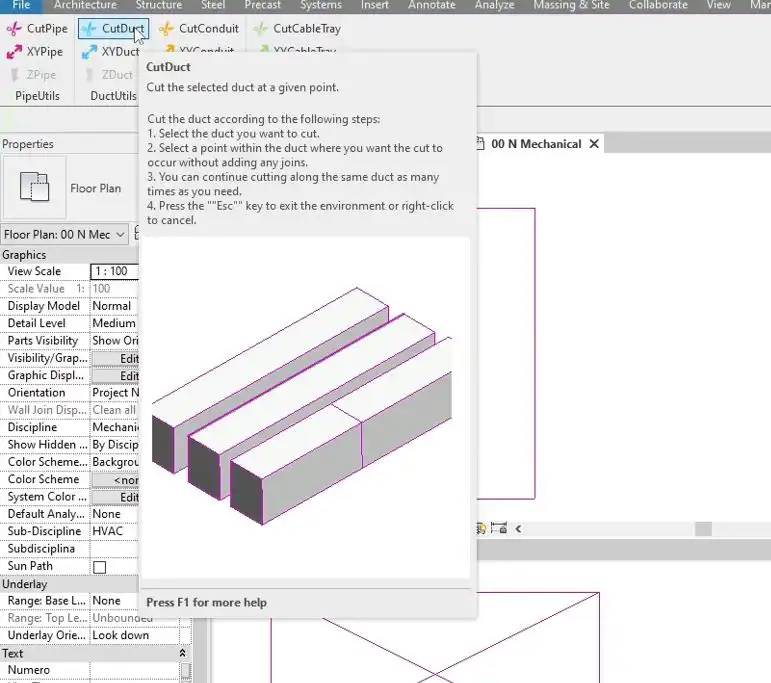
Task: Open the Color Scheme none selector
Action: coord(116,479)
